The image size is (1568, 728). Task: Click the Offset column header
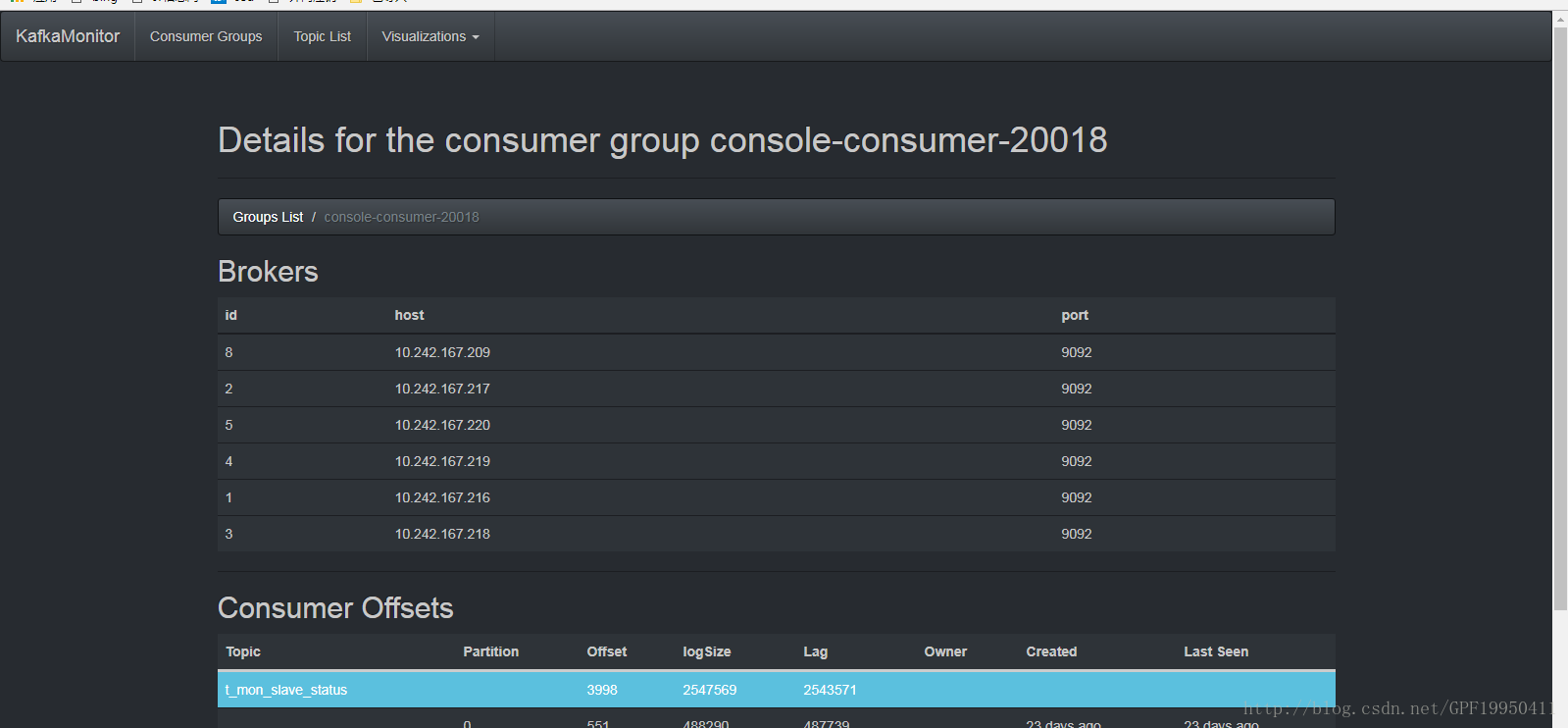tap(607, 651)
